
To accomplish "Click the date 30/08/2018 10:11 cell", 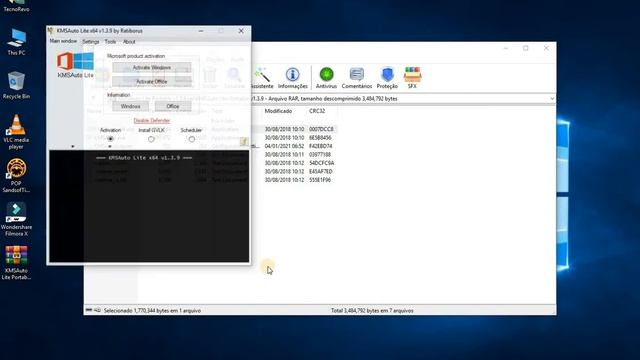I will point(284,154).
